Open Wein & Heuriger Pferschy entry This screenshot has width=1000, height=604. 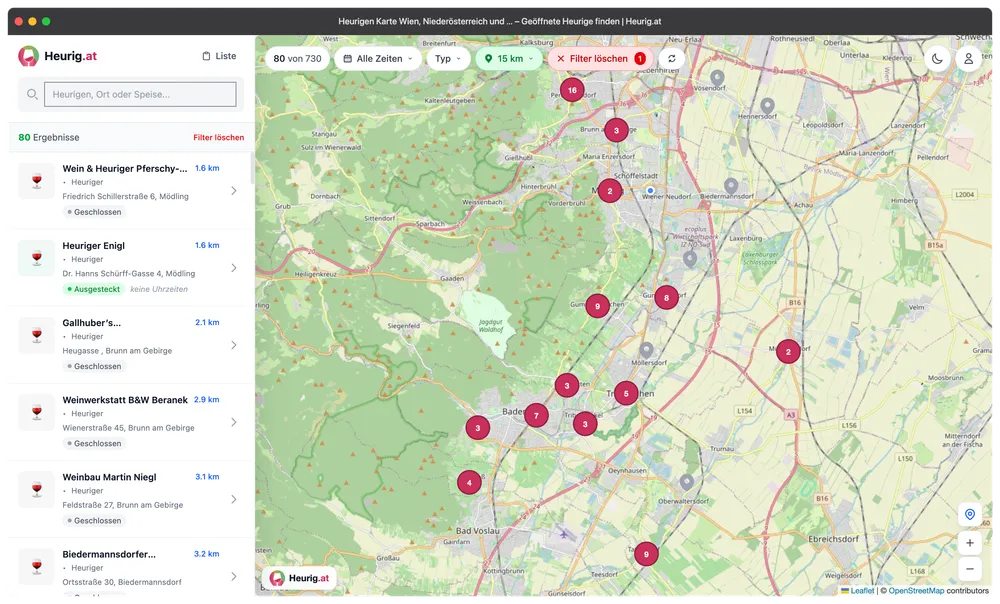[131, 190]
